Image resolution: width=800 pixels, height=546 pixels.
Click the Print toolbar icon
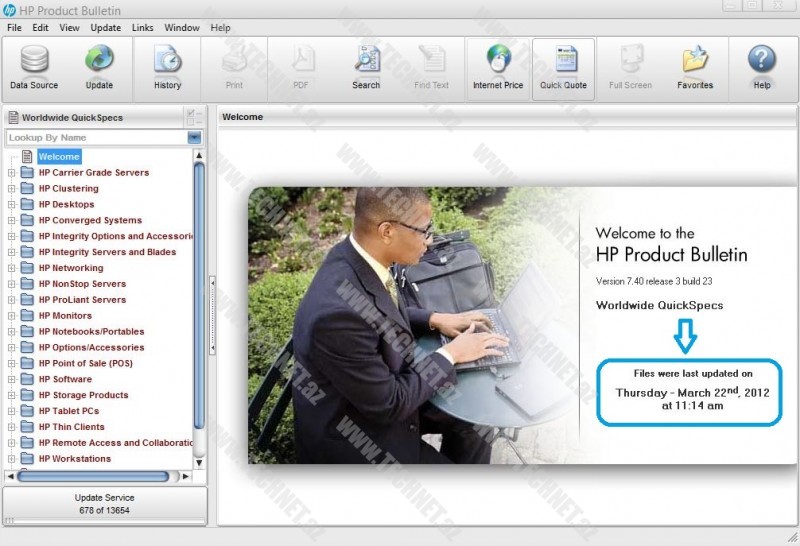click(234, 58)
